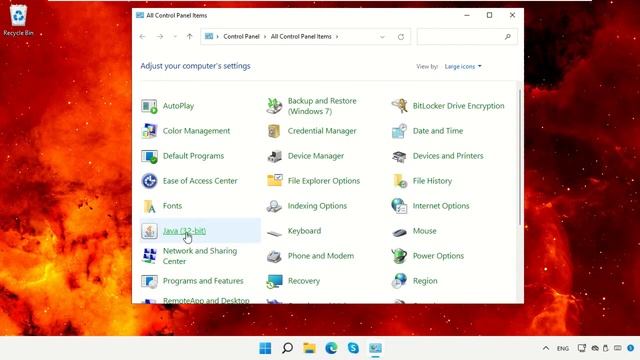Go up one level arrow

pos(189,37)
